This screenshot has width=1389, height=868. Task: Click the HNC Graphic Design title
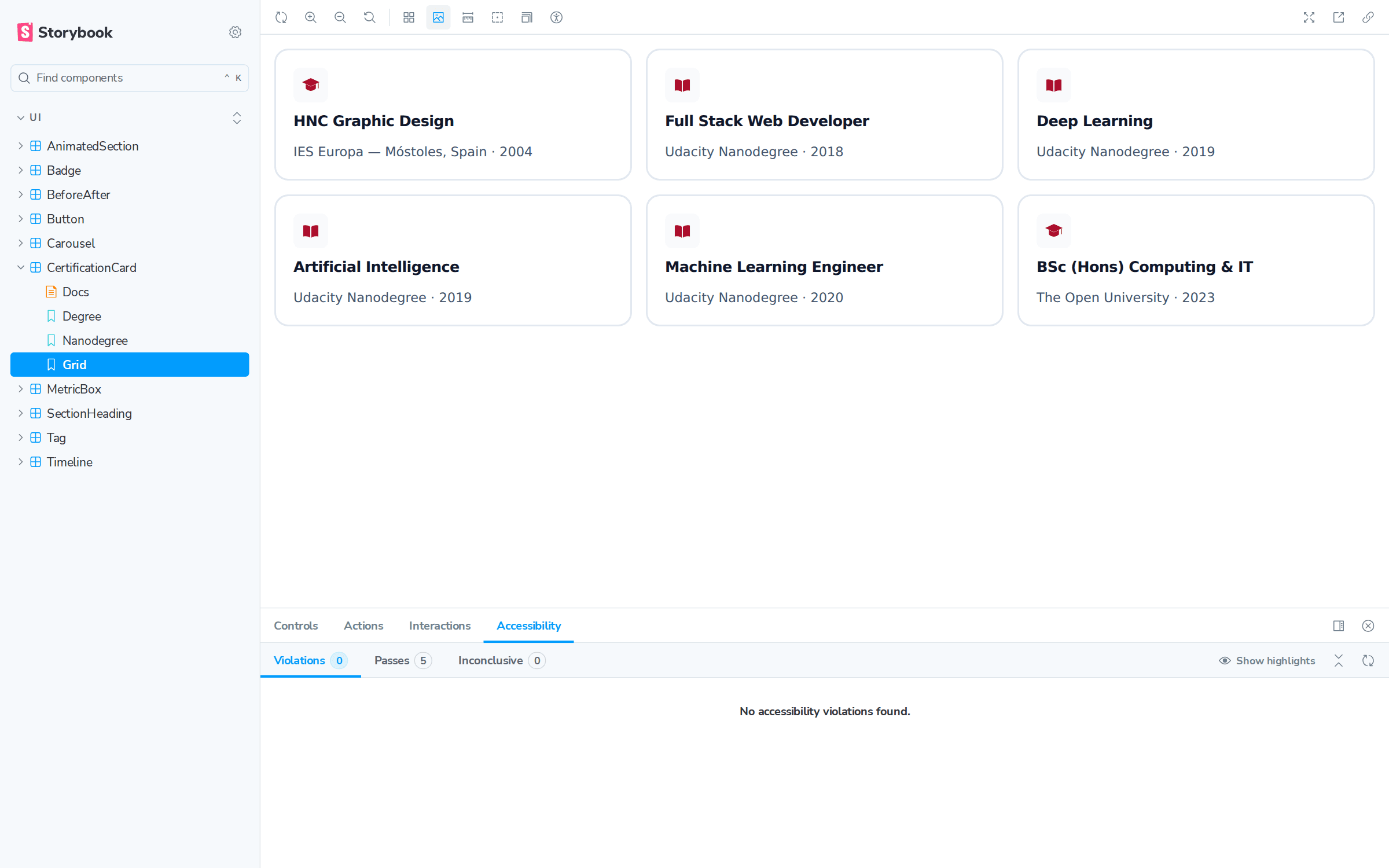tap(374, 120)
